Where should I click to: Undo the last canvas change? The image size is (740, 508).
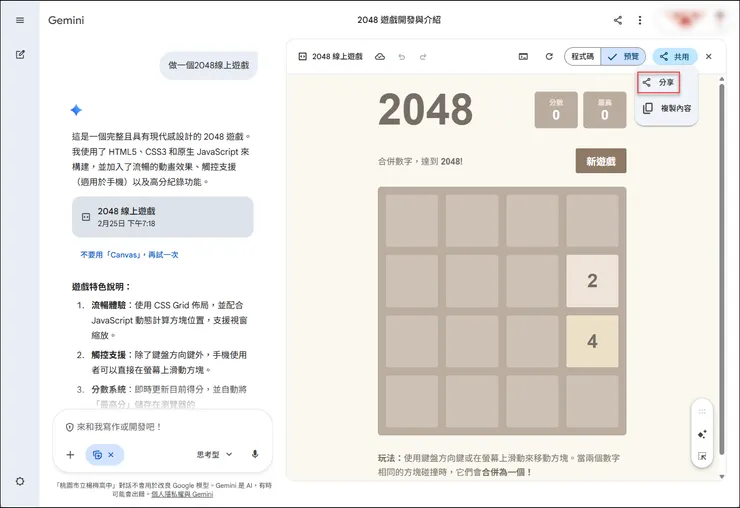click(402, 57)
